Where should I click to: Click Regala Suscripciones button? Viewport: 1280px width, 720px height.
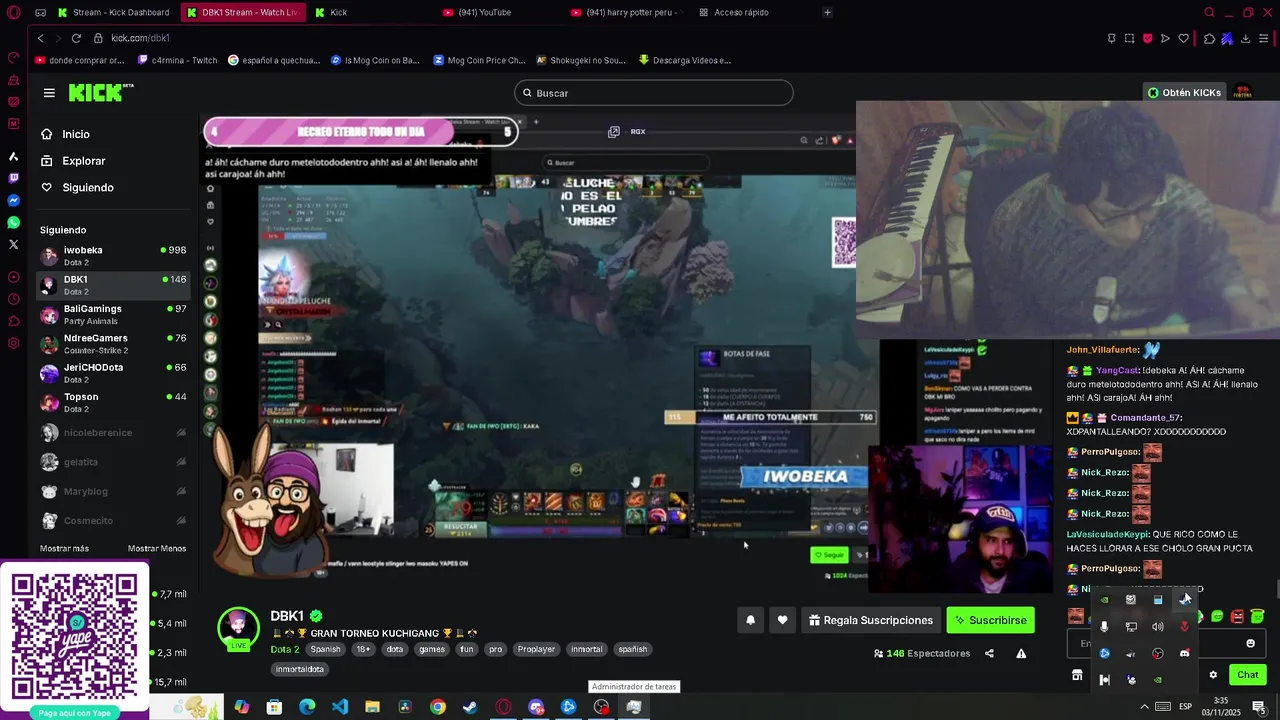pyautogui.click(x=870, y=620)
